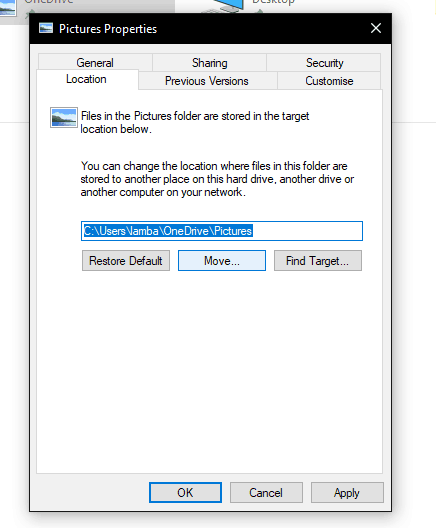
Task: Click the Move... button
Action: (222, 261)
